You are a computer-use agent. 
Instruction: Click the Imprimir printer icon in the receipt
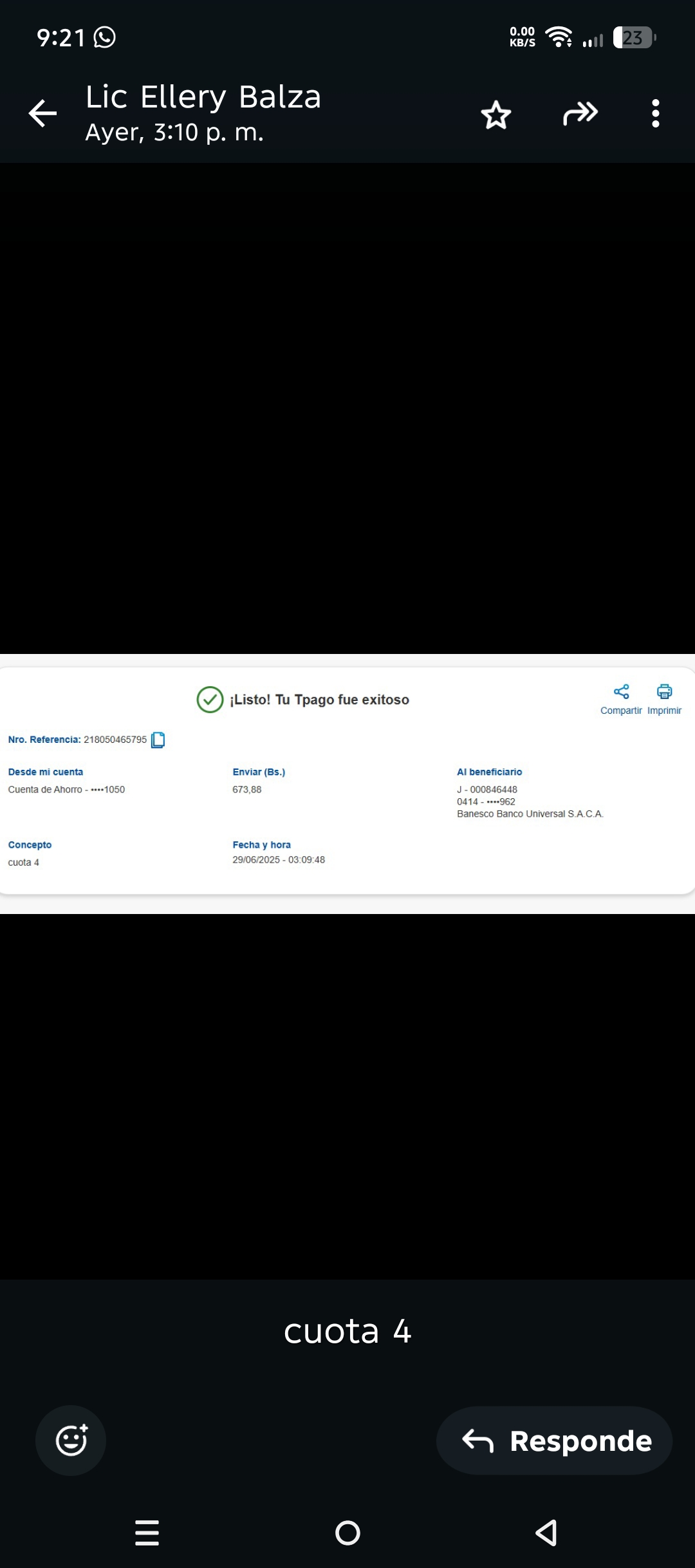pos(664,692)
